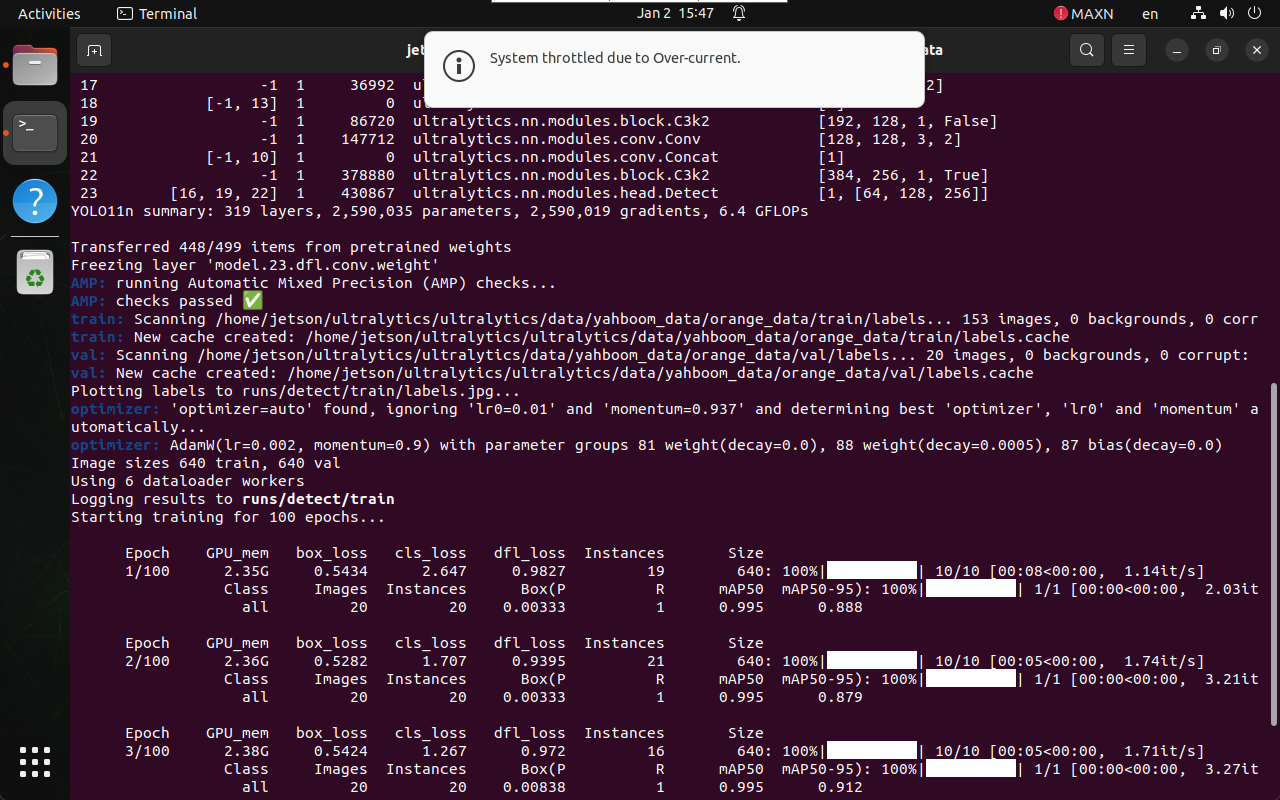Screen dimensions: 1280x800
Task: Show the applications grid
Action: [35, 761]
